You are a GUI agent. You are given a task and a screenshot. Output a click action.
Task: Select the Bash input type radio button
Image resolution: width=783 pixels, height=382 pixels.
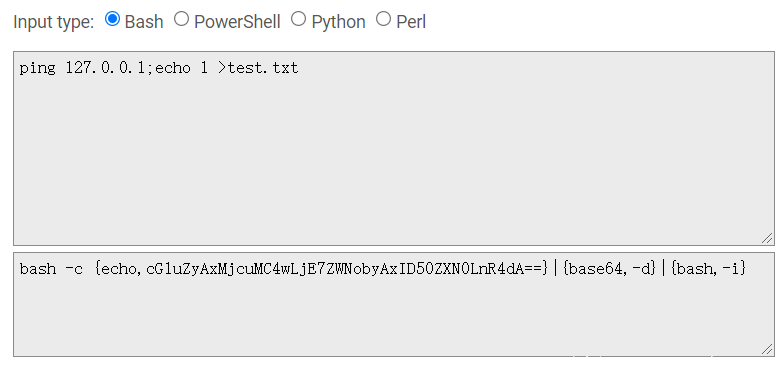pyautogui.click(x=112, y=19)
